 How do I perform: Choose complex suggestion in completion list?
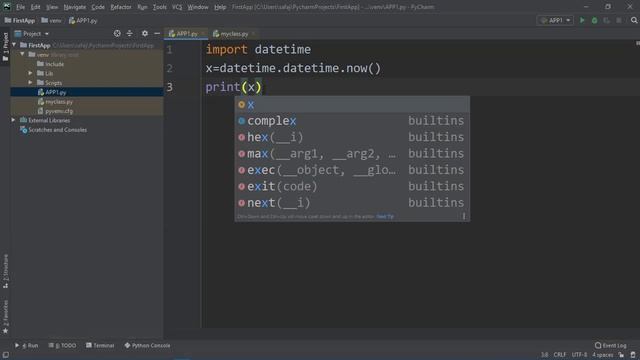click(352, 121)
